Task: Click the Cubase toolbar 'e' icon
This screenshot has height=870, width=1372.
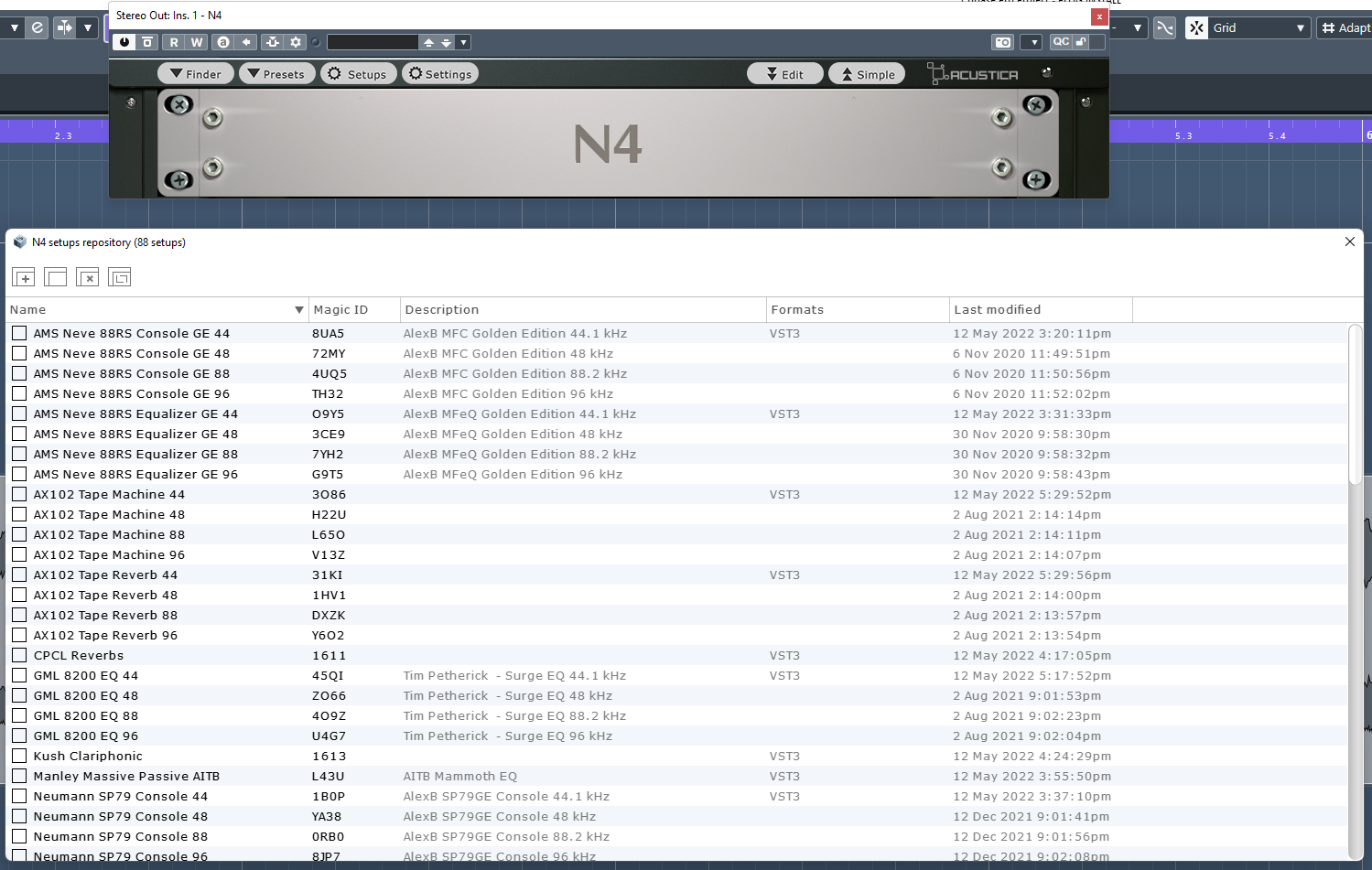Action: pyautogui.click(x=38, y=27)
